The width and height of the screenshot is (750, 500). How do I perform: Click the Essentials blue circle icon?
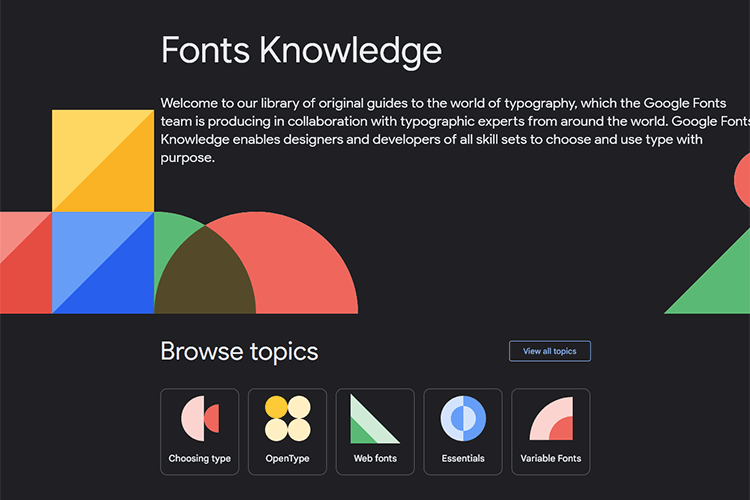point(462,418)
